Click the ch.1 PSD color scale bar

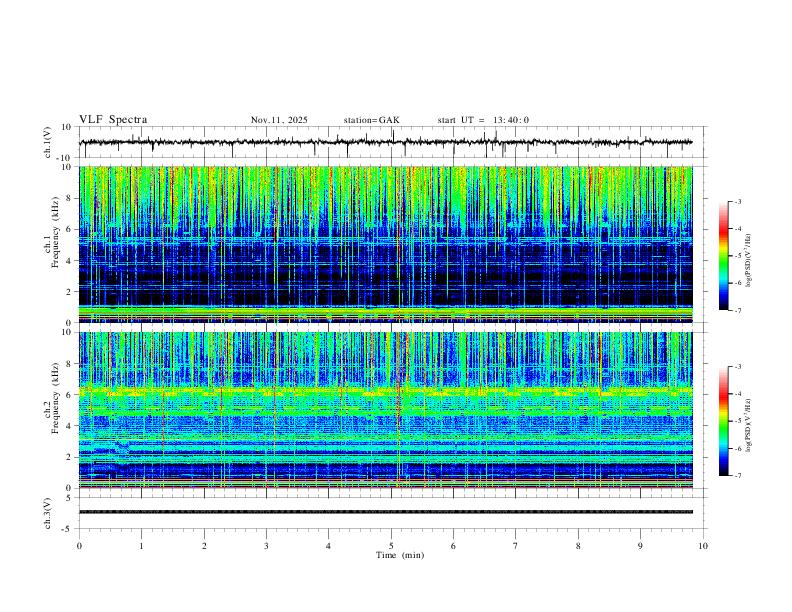(x=724, y=256)
